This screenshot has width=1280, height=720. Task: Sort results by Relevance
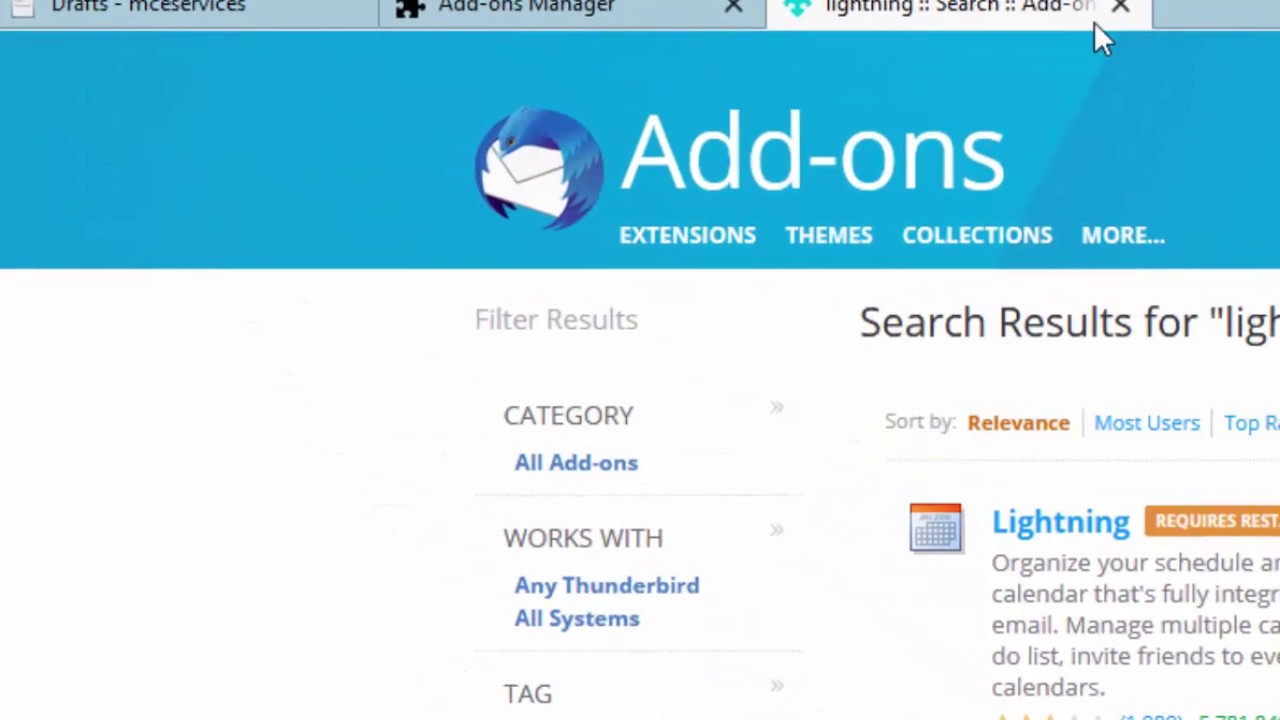click(1018, 423)
